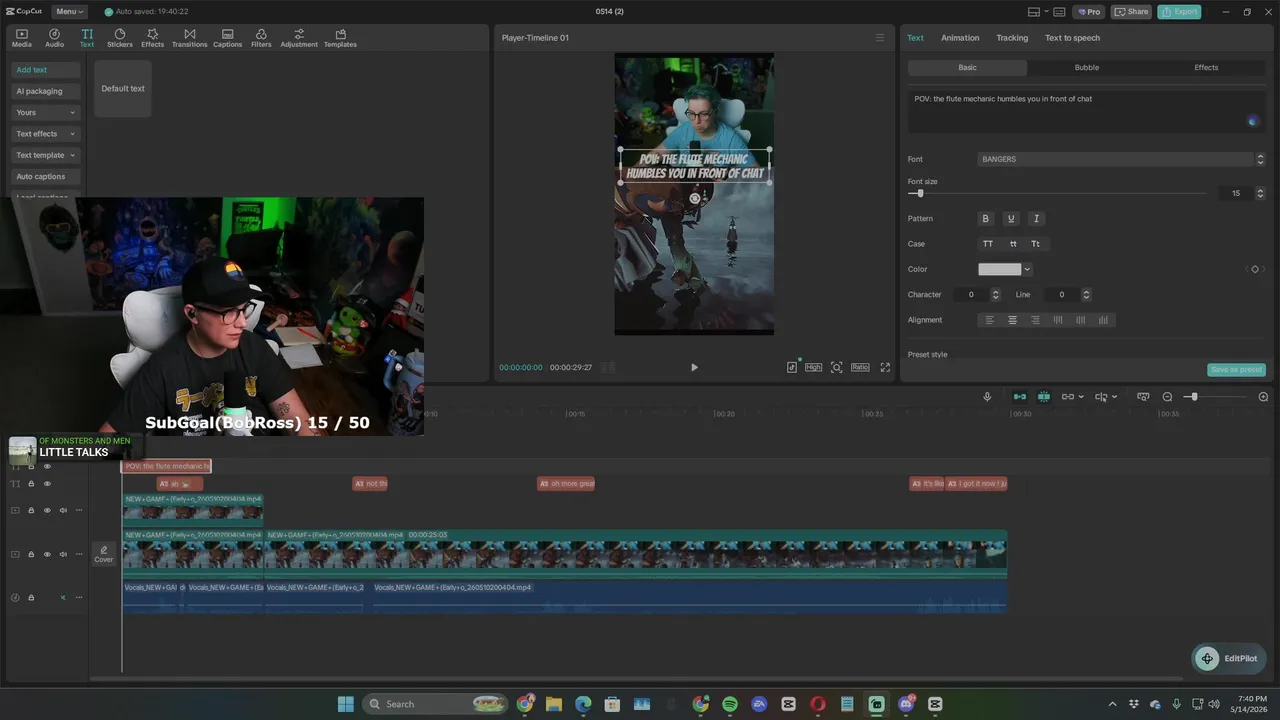Image resolution: width=1280 pixels, height=720 pixels.
Task: Toggle italic text pattern
Action: [x=1036, y=218]
